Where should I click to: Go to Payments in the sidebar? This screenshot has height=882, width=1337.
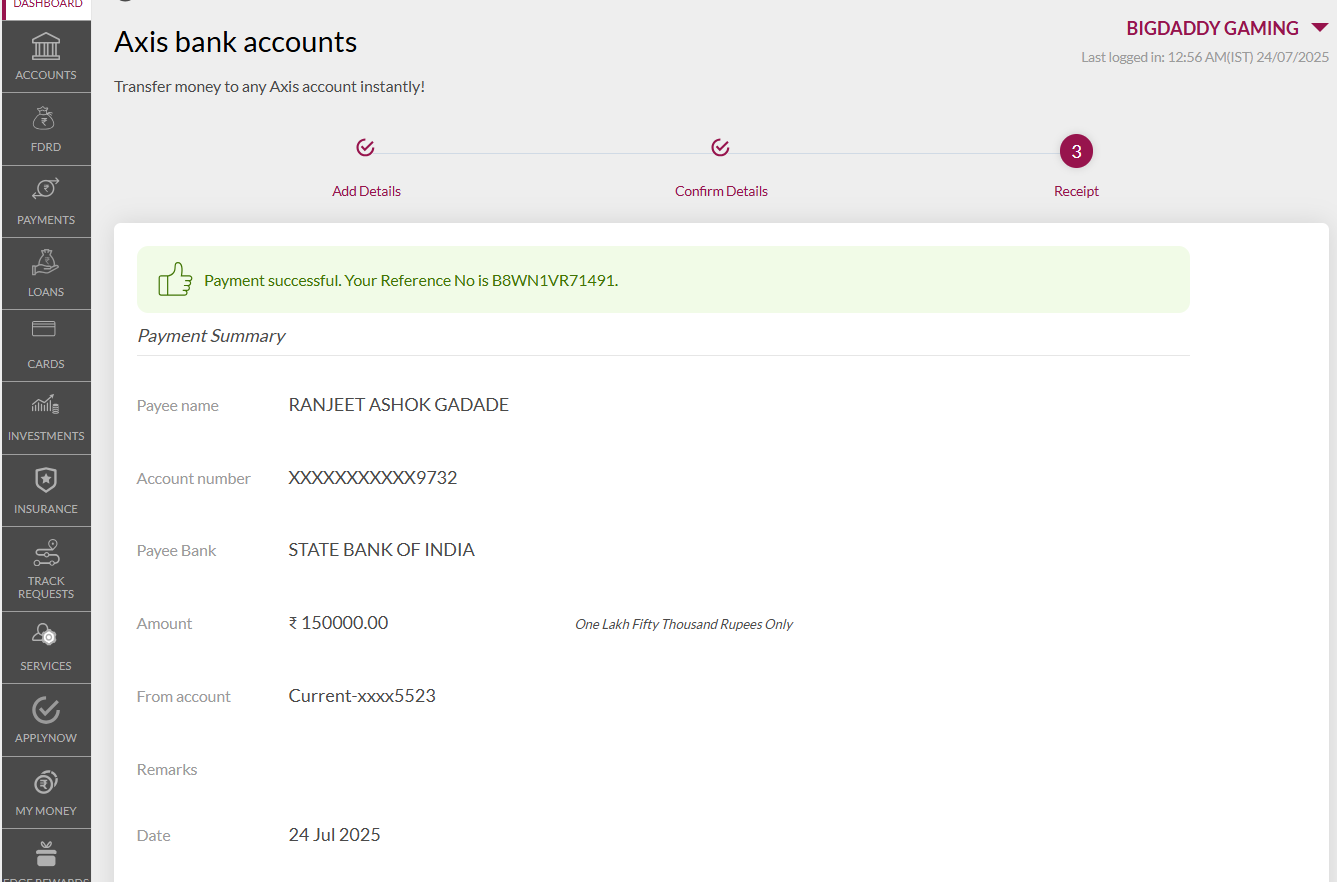[46, 202]
